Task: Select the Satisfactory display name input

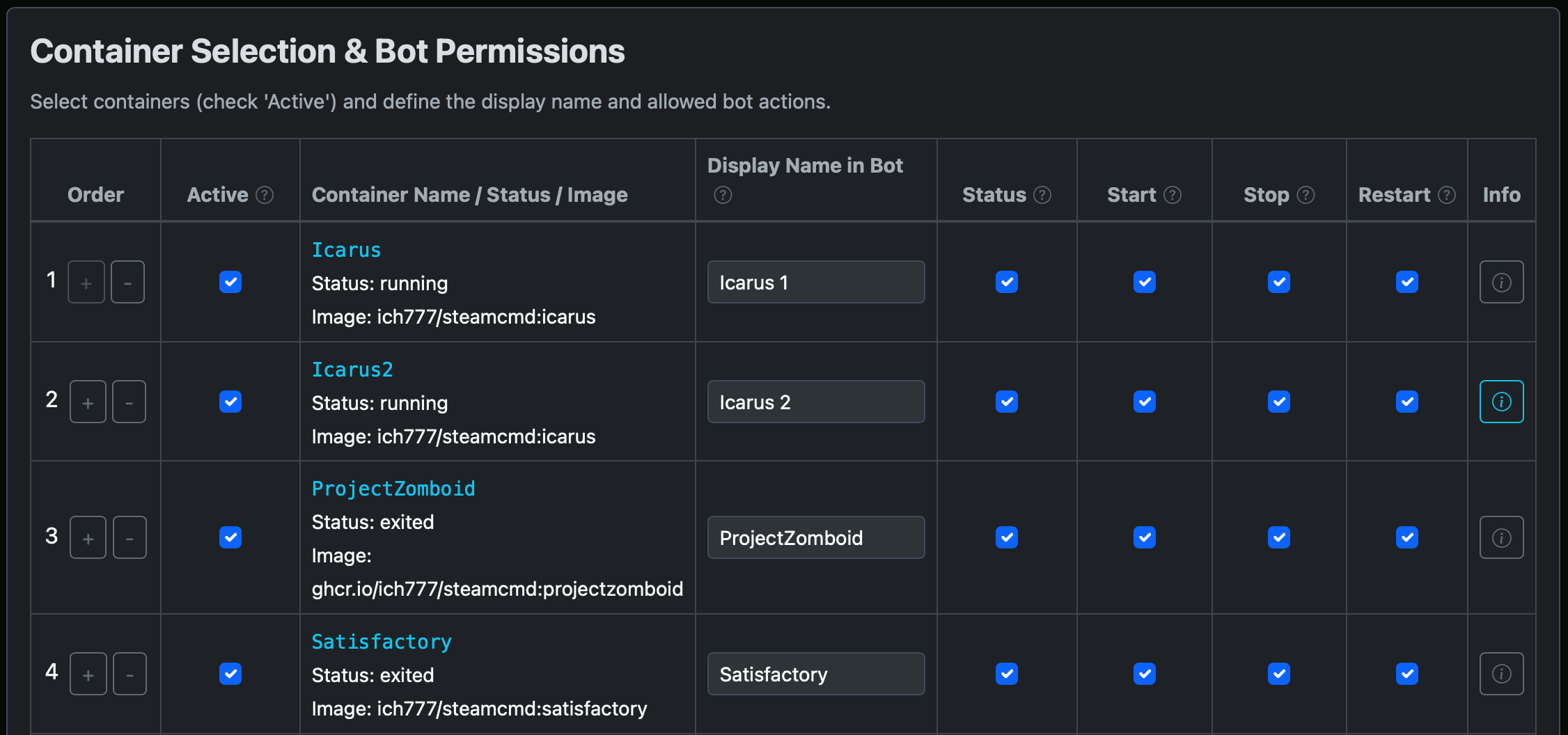Action: coord(815,673)
